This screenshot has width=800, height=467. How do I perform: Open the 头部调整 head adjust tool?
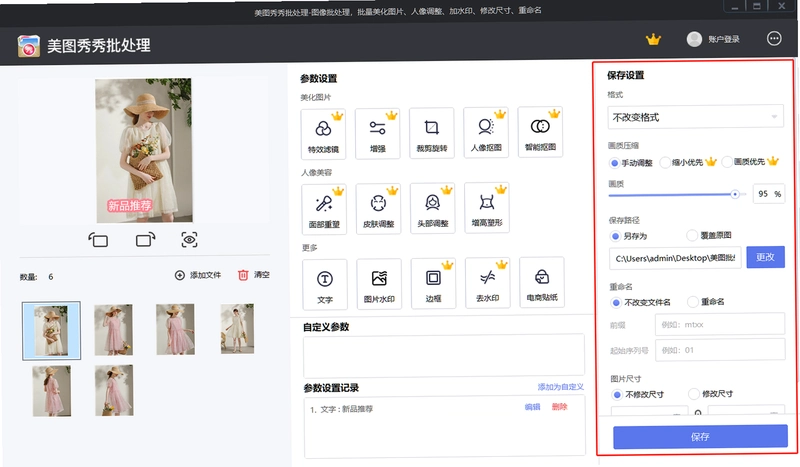click(x=433, y=208)
